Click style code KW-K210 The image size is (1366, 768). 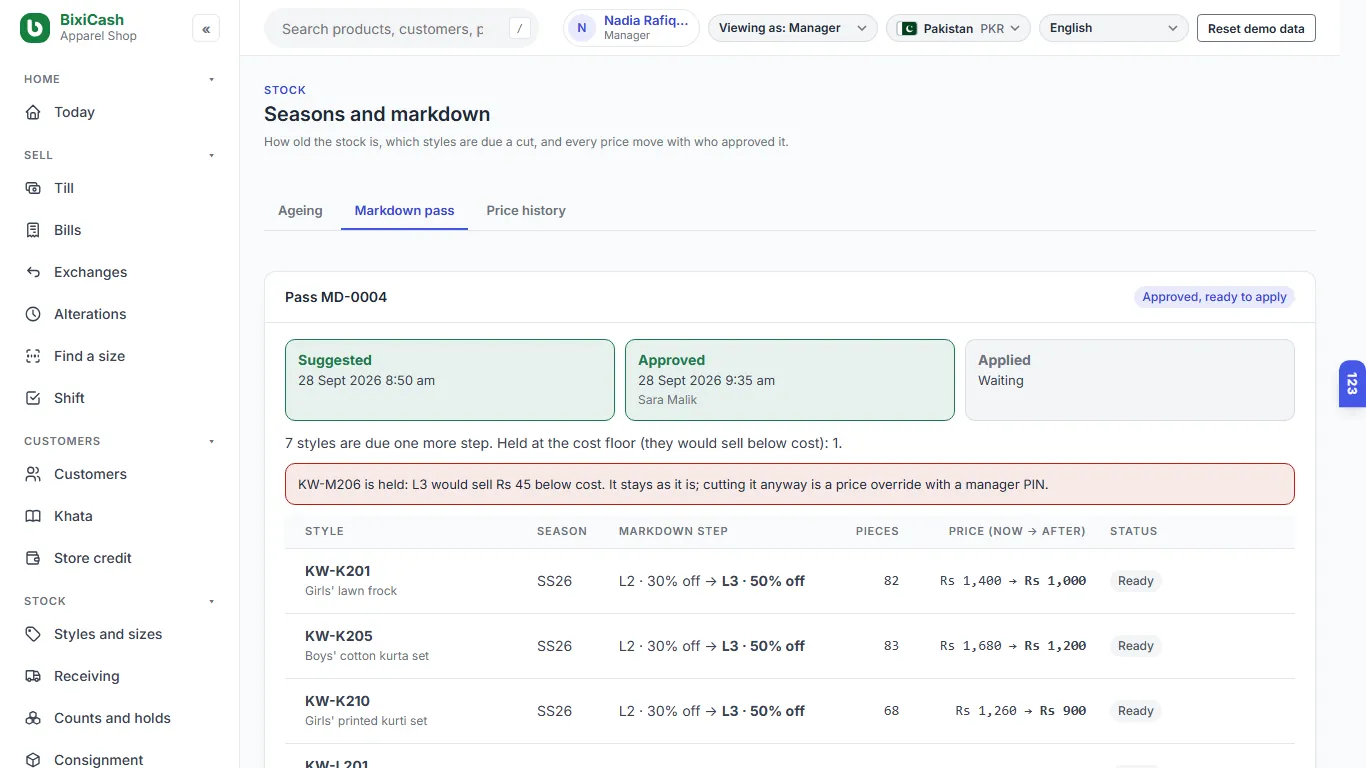pos(337,701)
